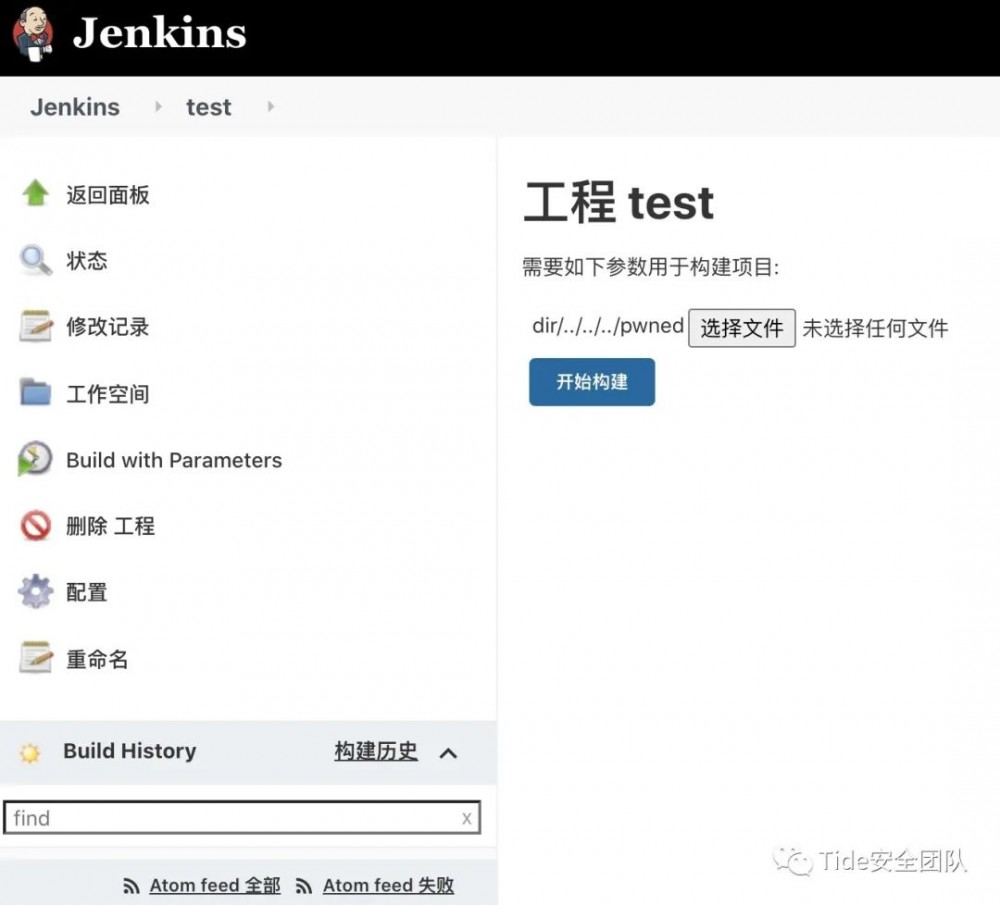Click 选择文件 to choose a file
The width and height of the screenshot is (1000, 905).
pos(742,328)
